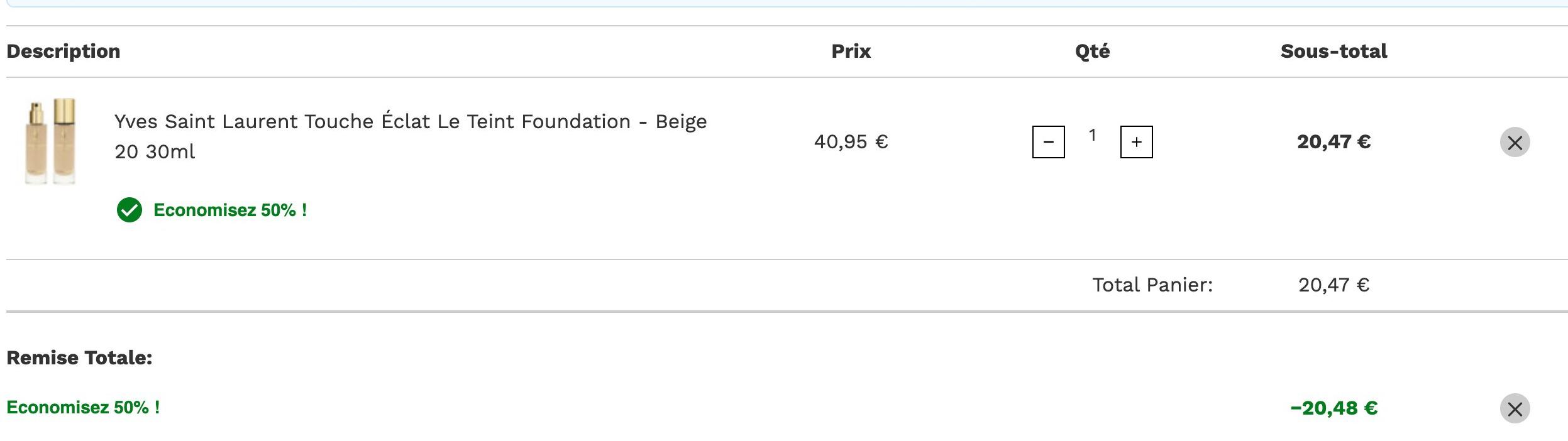Click the green checkmark promotion icon
This screenshot has height=441, width=1568.
click(130, 210)
